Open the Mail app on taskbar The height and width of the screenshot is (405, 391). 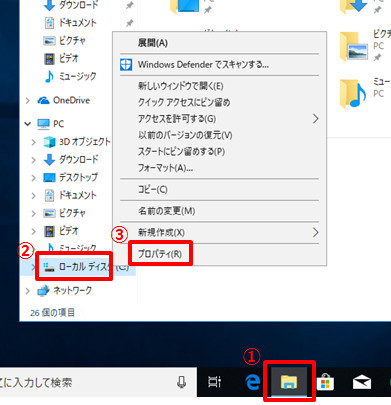click(362, 382)
